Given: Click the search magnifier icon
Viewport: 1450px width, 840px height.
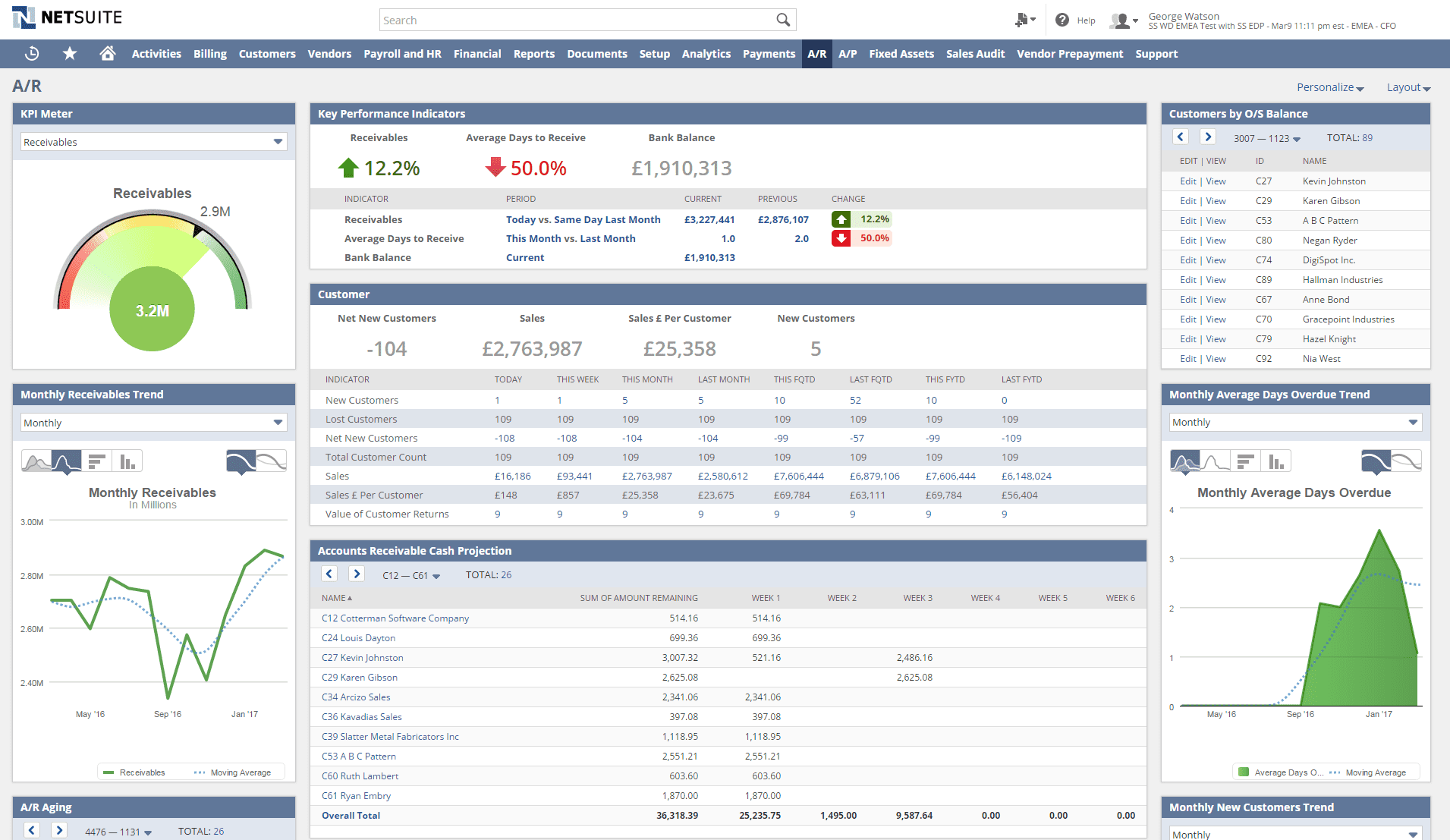Looking at the screenshot, I should coord(783,20).
